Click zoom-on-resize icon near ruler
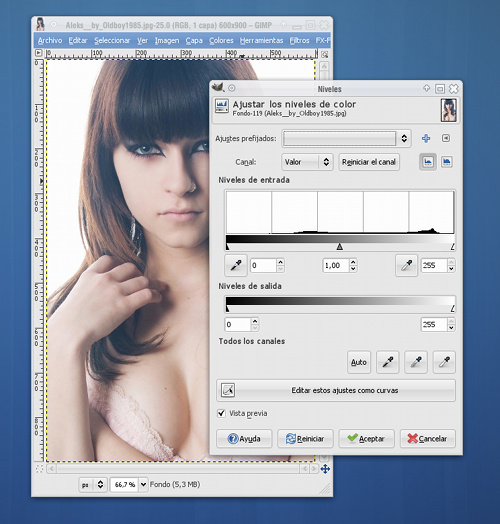The width and height of the screenshot is (500, 524). [324, 54]
